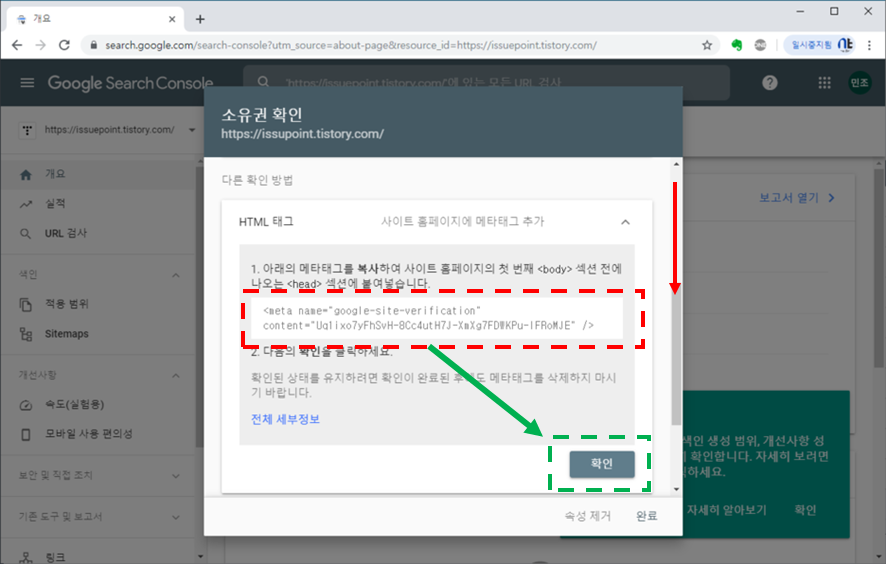Click the URL inspection search field
Image resolution: width=886 pixels, height=564 pixels.
click(x=487, y=83)
